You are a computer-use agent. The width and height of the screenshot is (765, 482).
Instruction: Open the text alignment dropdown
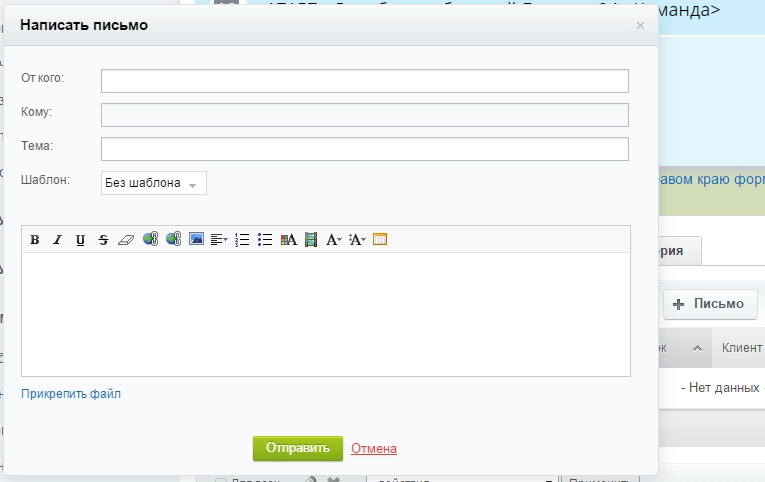pyautogui.click(x=220, y=240)
